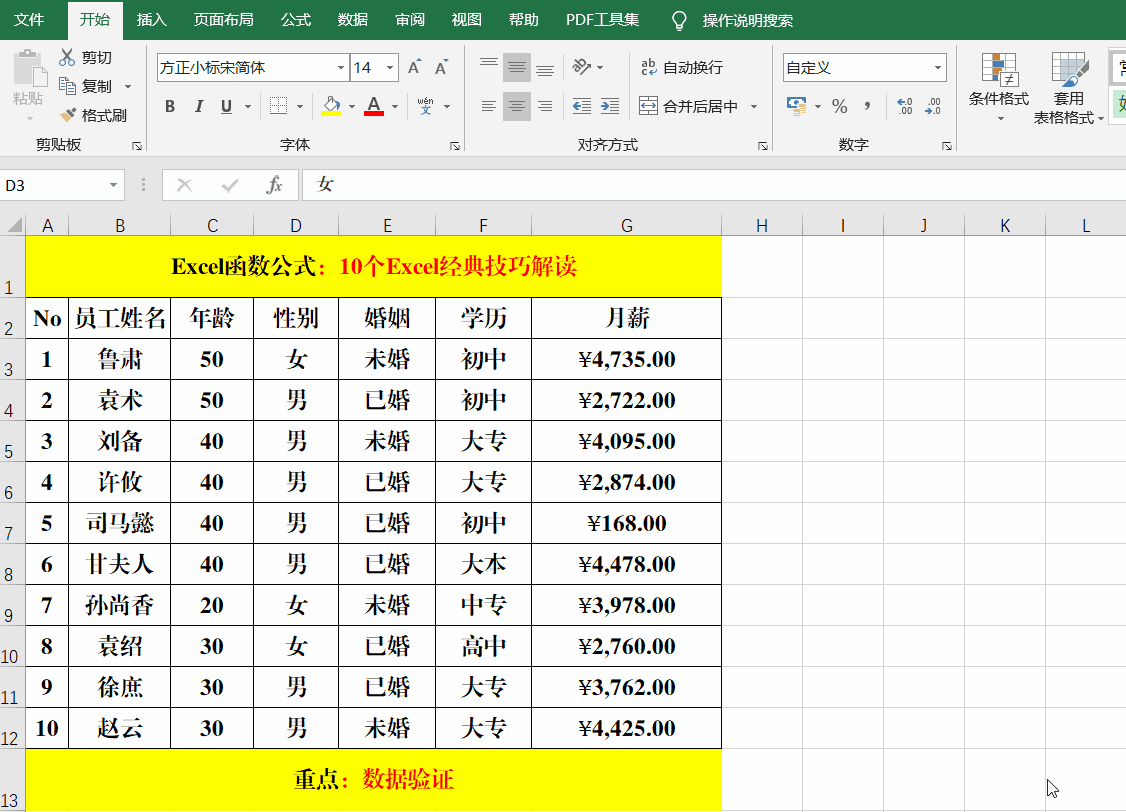Click the increase decimal places icon

tap(905, 106)
